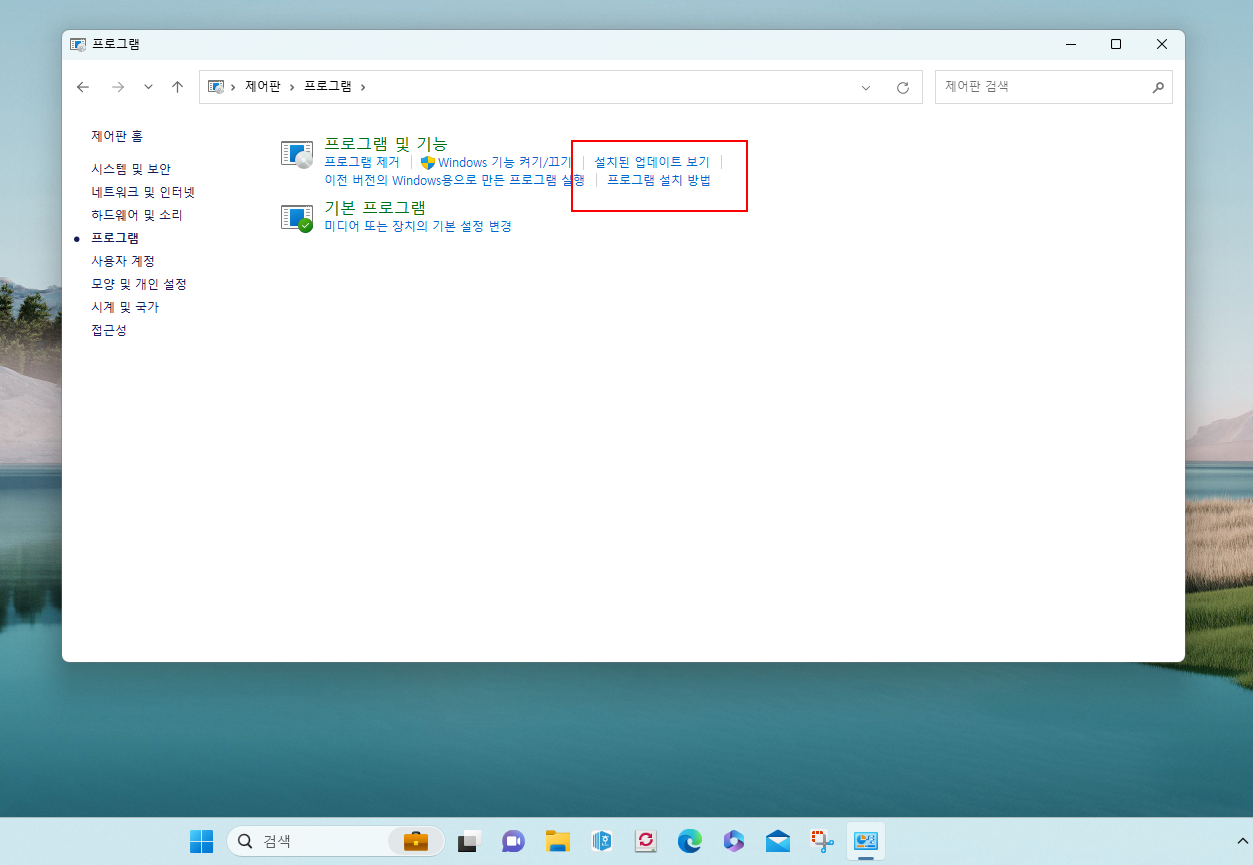Select 모양 및 개인 설정 in sidebar
Viewport: 1253px width, 865px height.
[x=139, y=284]
